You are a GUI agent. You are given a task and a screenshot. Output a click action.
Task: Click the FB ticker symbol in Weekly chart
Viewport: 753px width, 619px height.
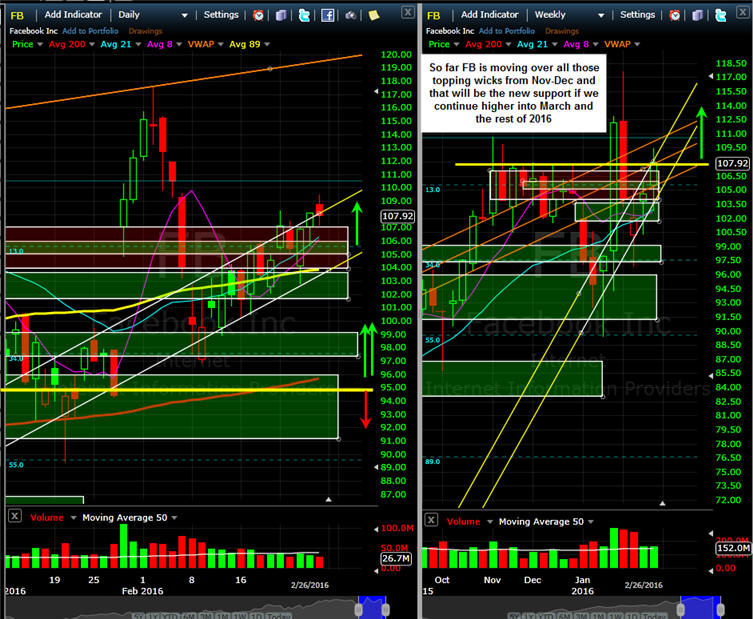click(433, 16)
